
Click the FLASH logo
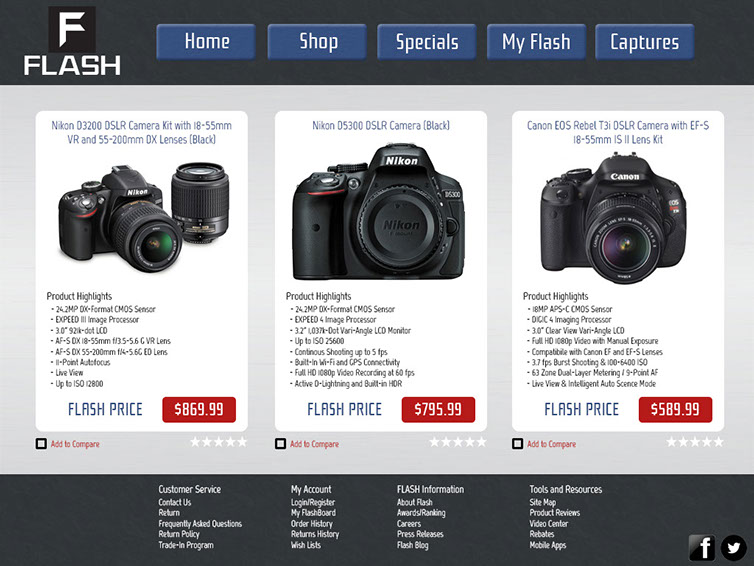coord(72,41)
